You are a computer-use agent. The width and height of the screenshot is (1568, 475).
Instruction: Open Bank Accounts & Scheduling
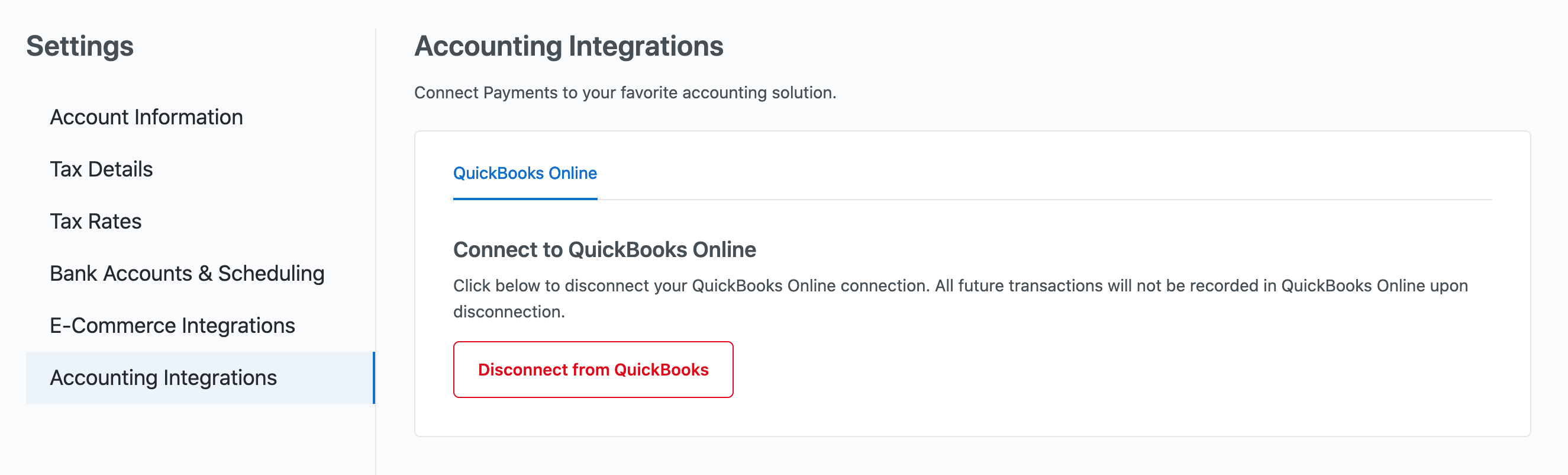click(x=187, y=274)
